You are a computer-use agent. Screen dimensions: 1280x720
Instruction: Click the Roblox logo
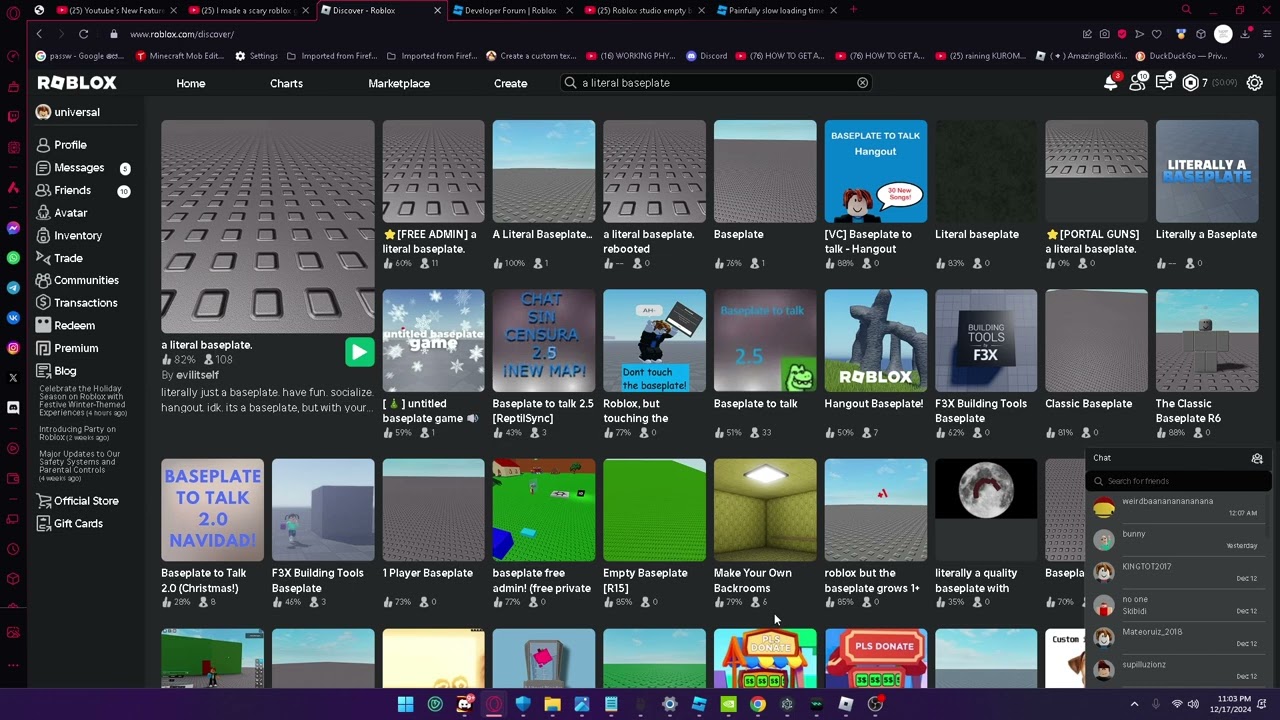point(77,83)
